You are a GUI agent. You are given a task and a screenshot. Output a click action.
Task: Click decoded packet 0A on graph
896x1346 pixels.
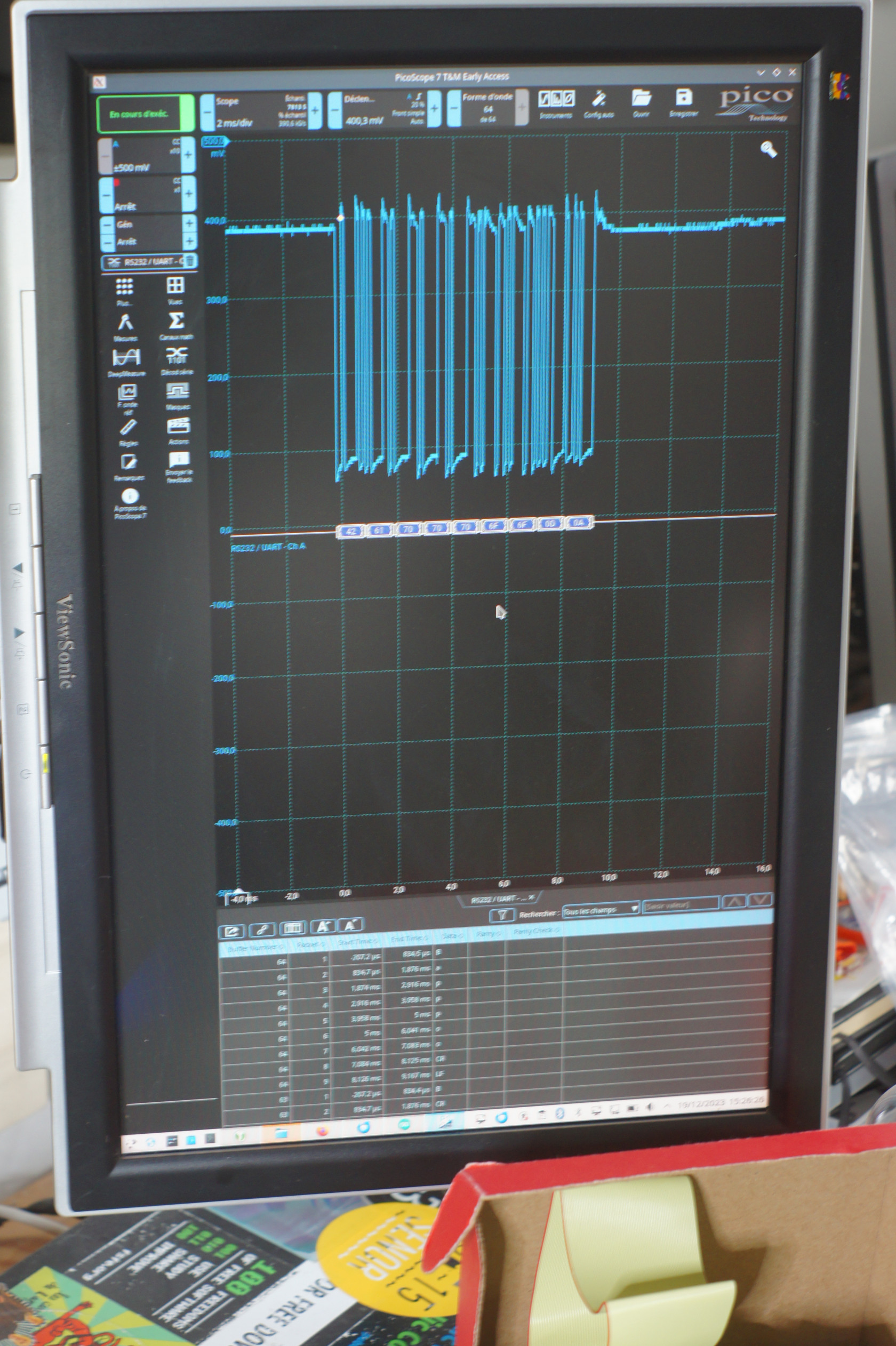coord(578,523)
